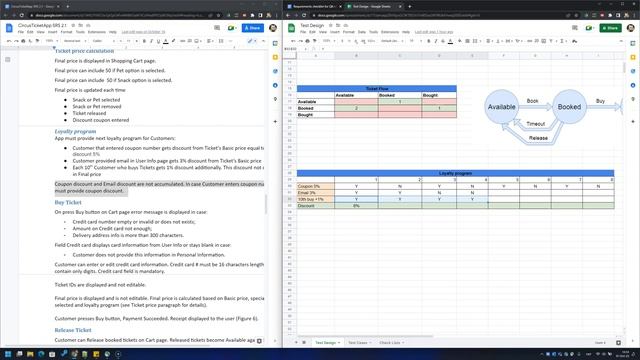Open comment history icon in Sheets

pos(575,28)
